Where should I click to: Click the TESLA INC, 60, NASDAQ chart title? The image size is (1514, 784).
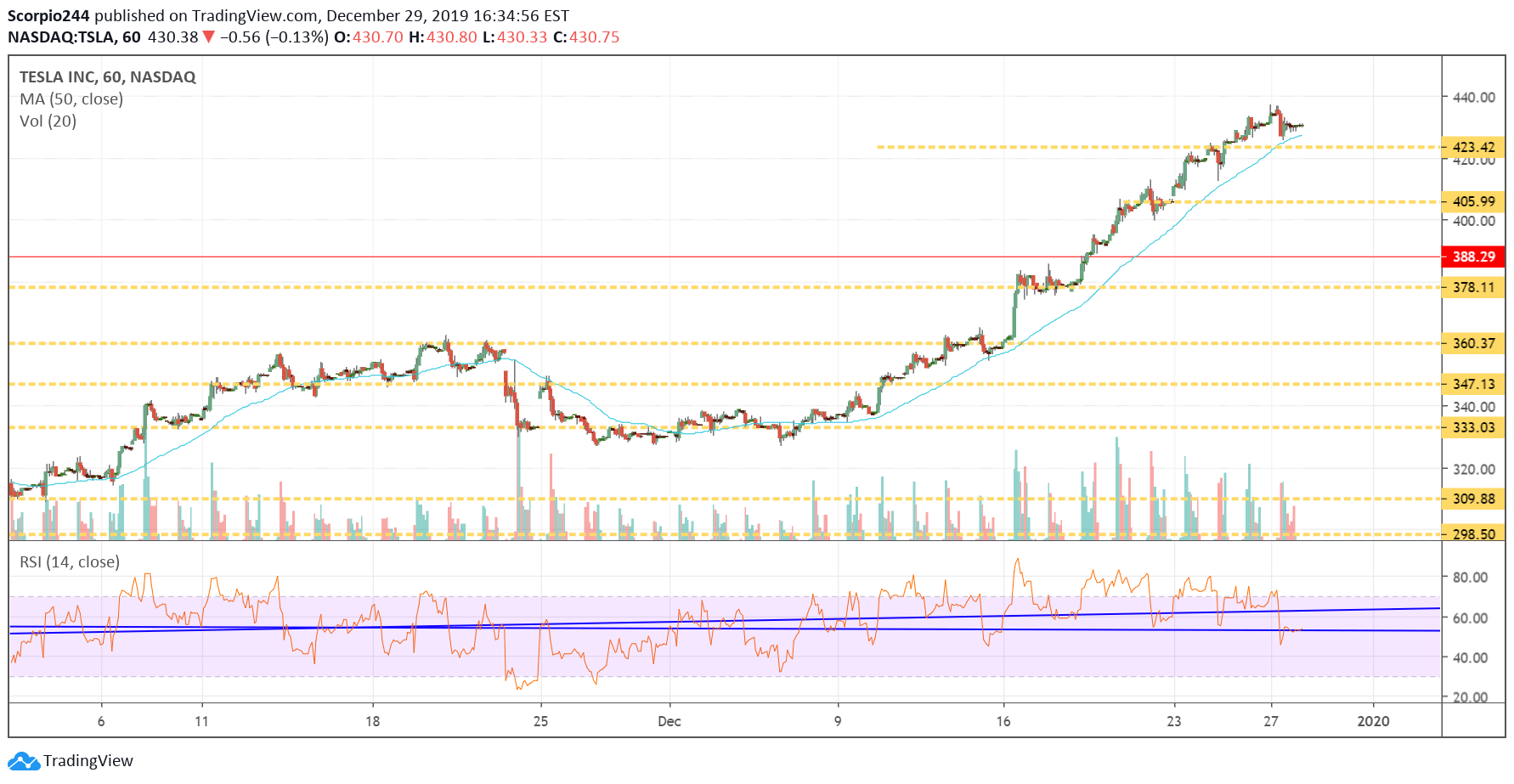108,77
